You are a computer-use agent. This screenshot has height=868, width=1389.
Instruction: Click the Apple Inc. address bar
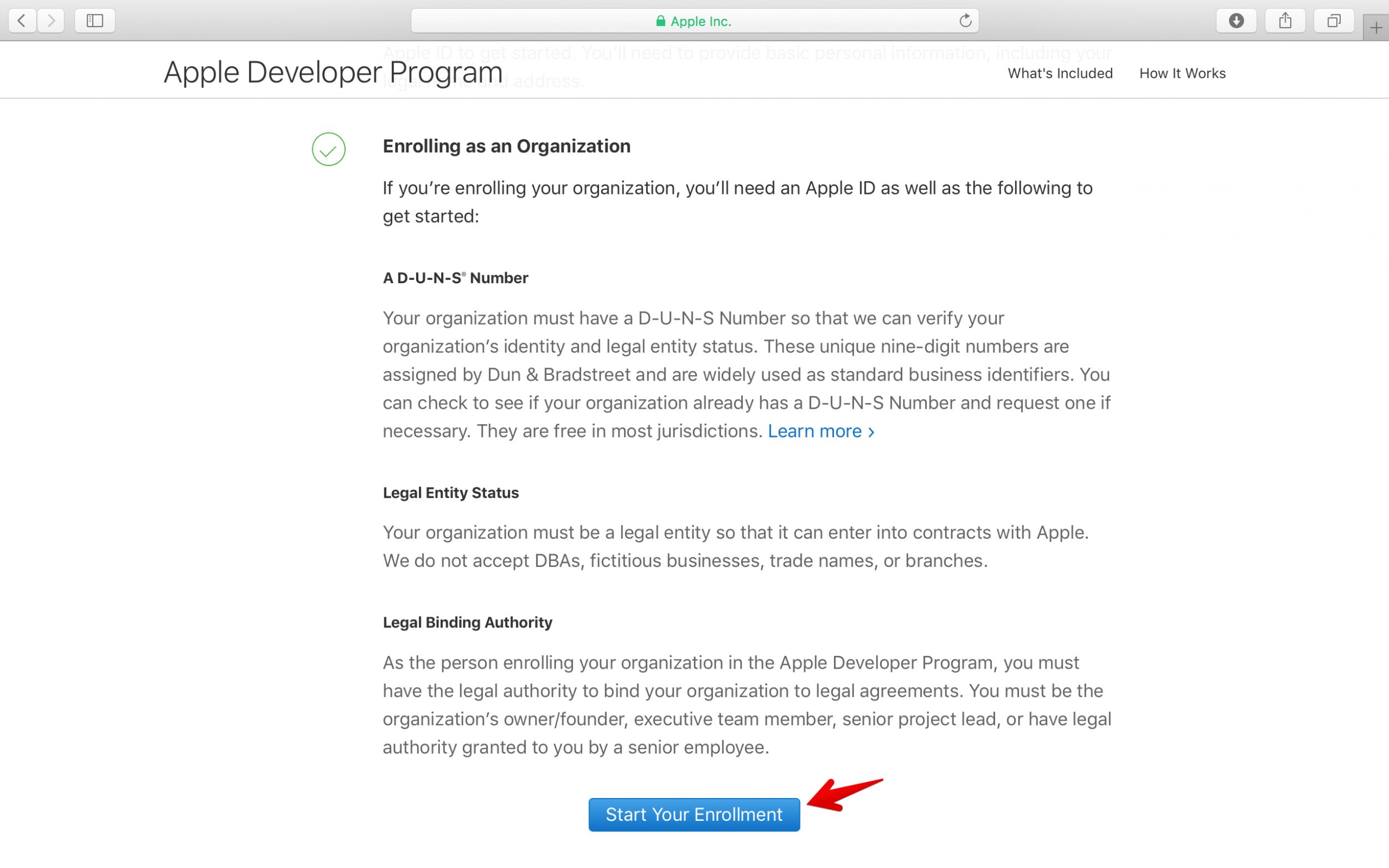pos(694,21)
